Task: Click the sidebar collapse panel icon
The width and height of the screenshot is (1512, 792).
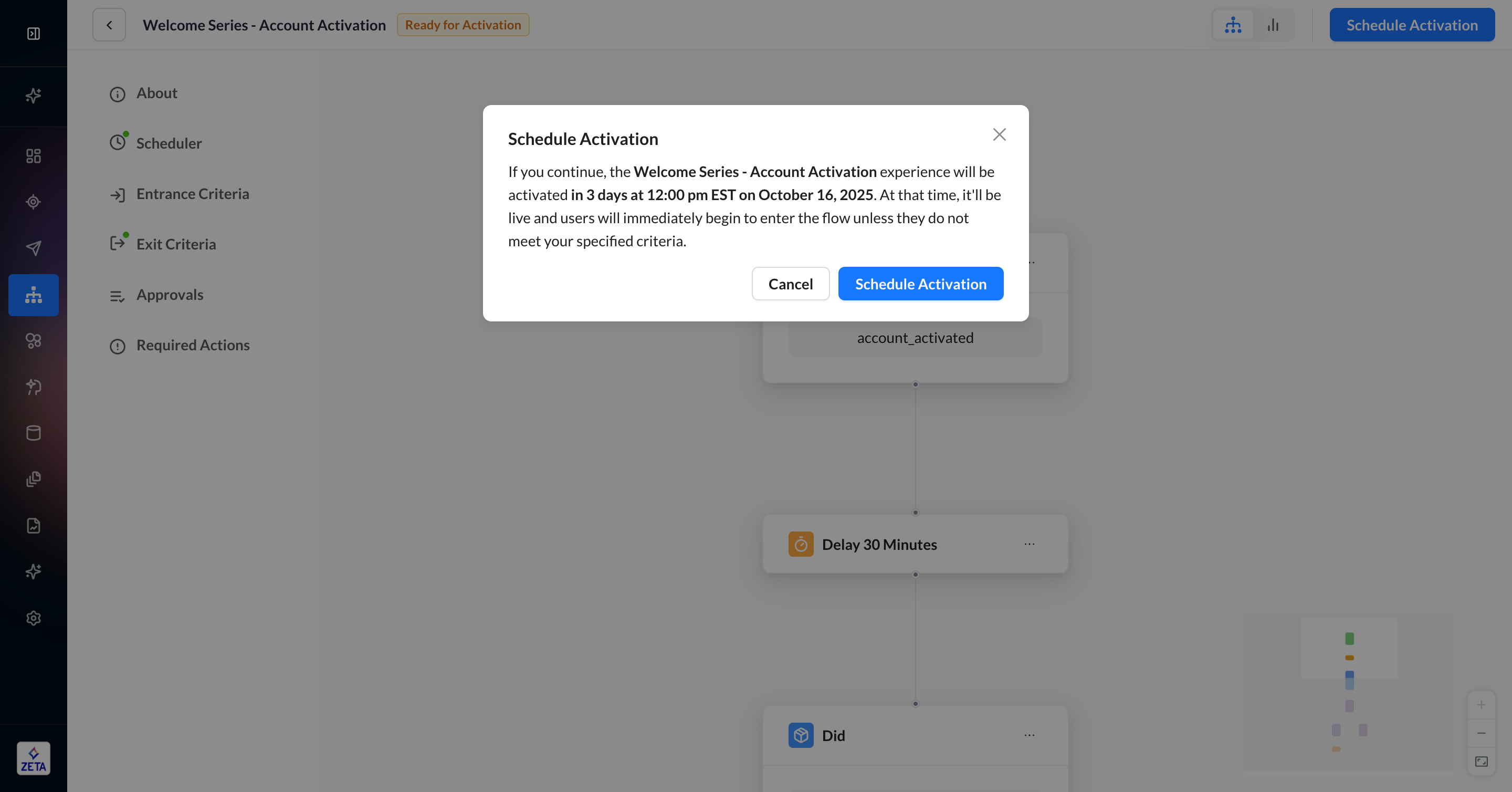Action: tap(34, 34)
